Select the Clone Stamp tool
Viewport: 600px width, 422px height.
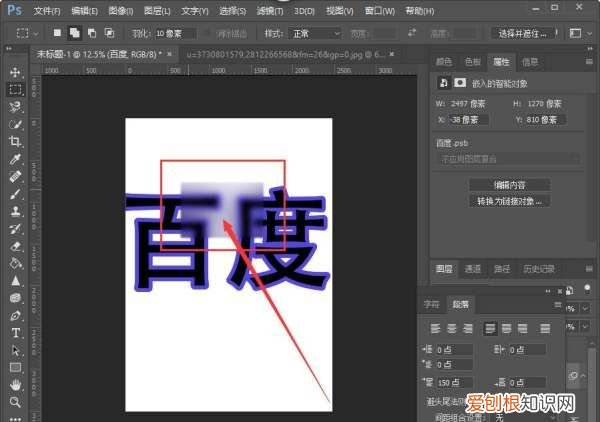15,212
